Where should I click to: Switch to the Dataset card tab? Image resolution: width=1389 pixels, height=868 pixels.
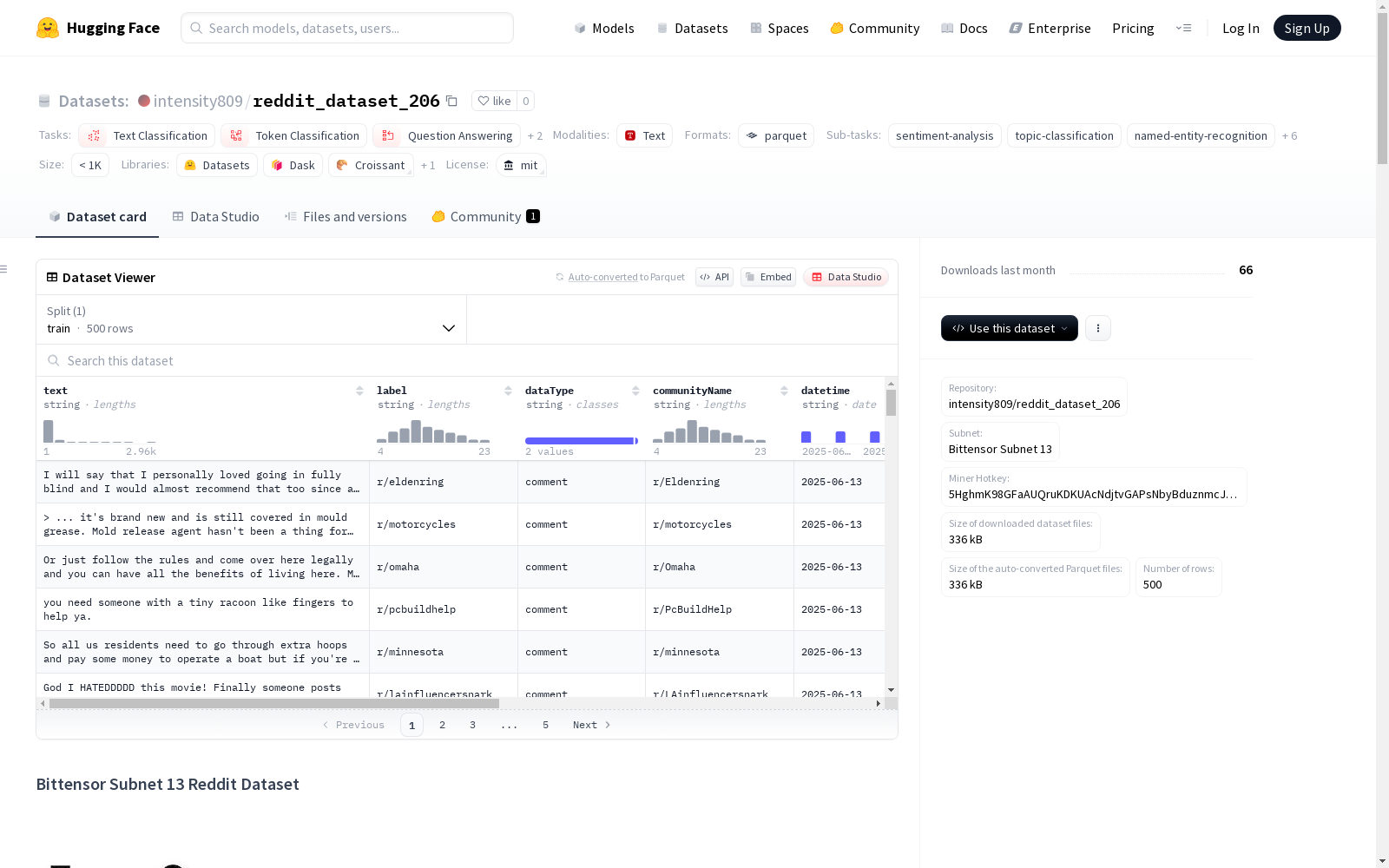[x=97, y=217]
